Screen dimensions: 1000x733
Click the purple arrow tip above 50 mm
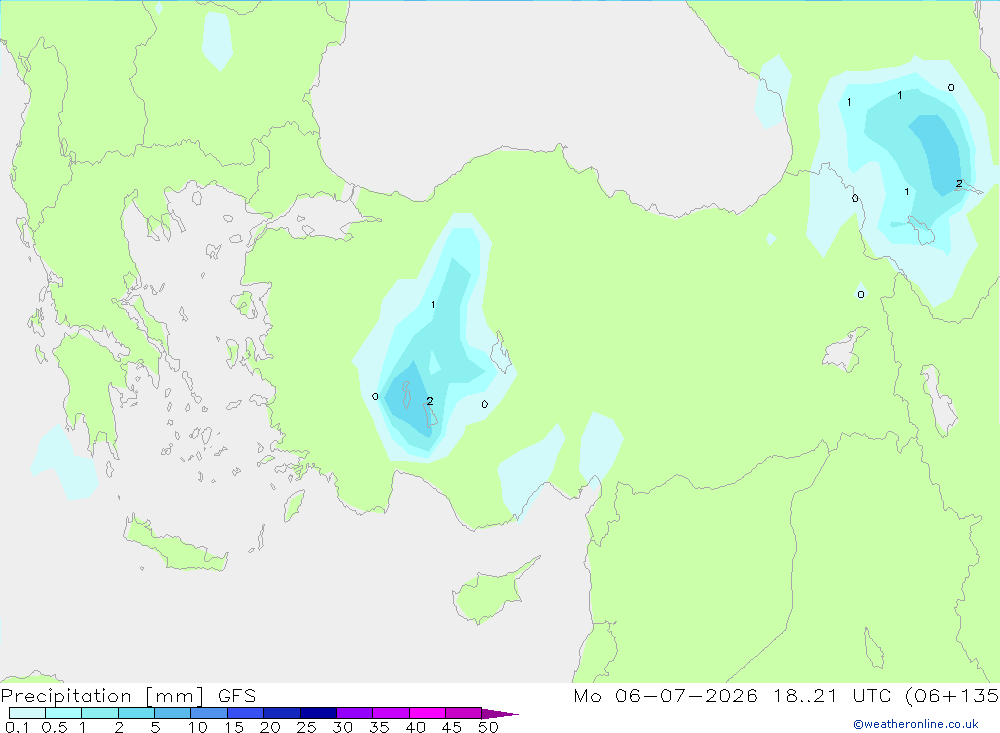(500, 713)
